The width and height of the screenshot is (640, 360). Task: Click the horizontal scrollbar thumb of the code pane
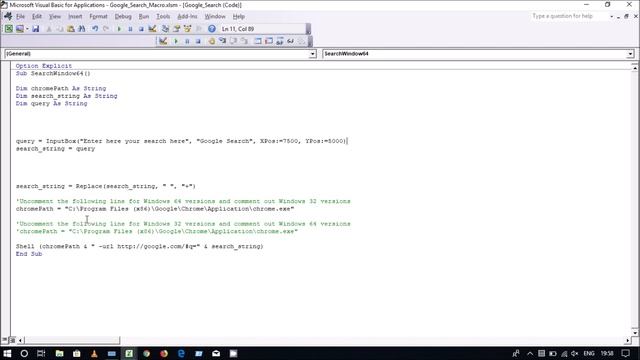pyautogui.click(x=72, y=340)
